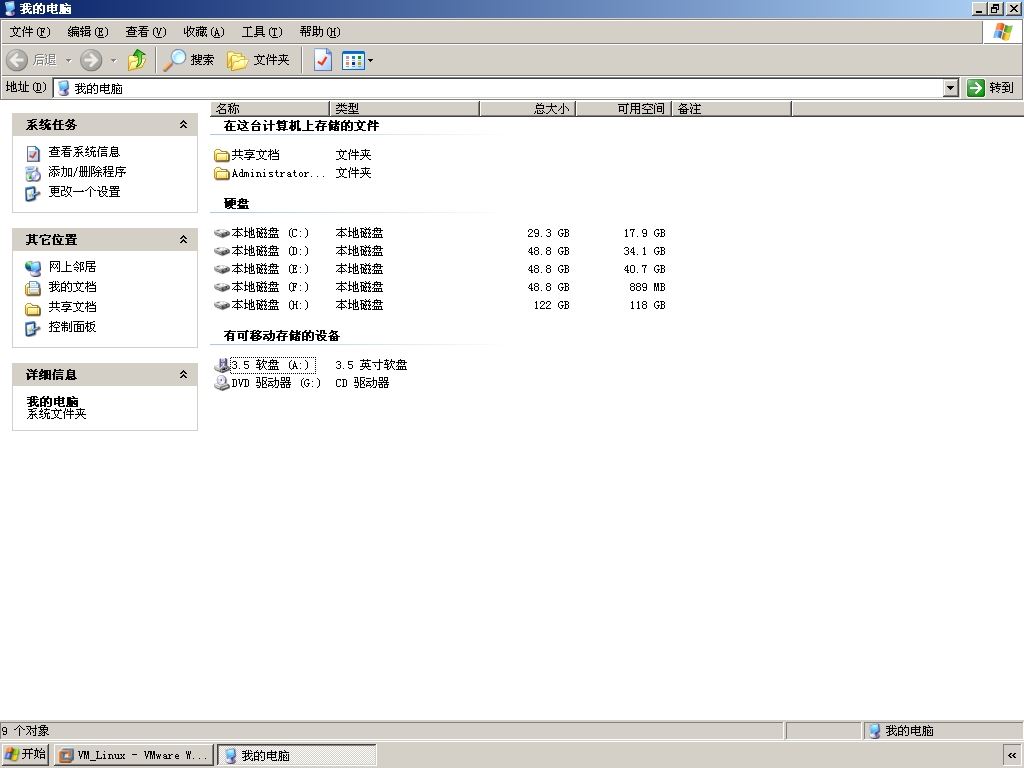Click the 更改一个设置 link text
The height and width of the screenshot is (768, 1024).
click(84, 192)
